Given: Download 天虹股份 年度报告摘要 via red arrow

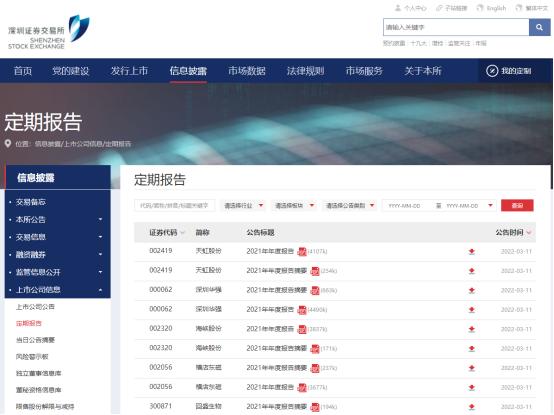Looking at the screenshot, I should [472, 271].
